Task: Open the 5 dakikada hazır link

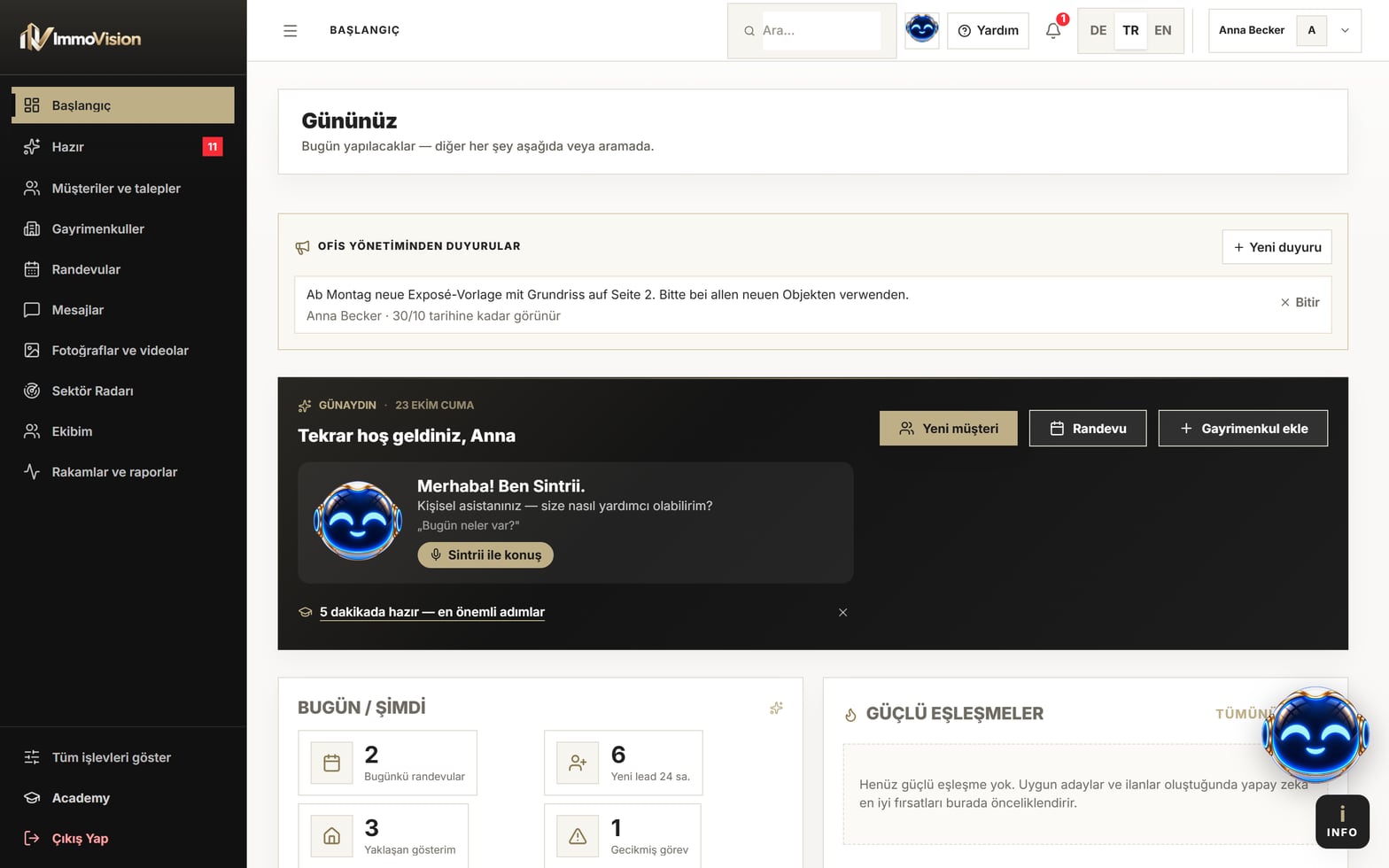Action: (431, 612)
